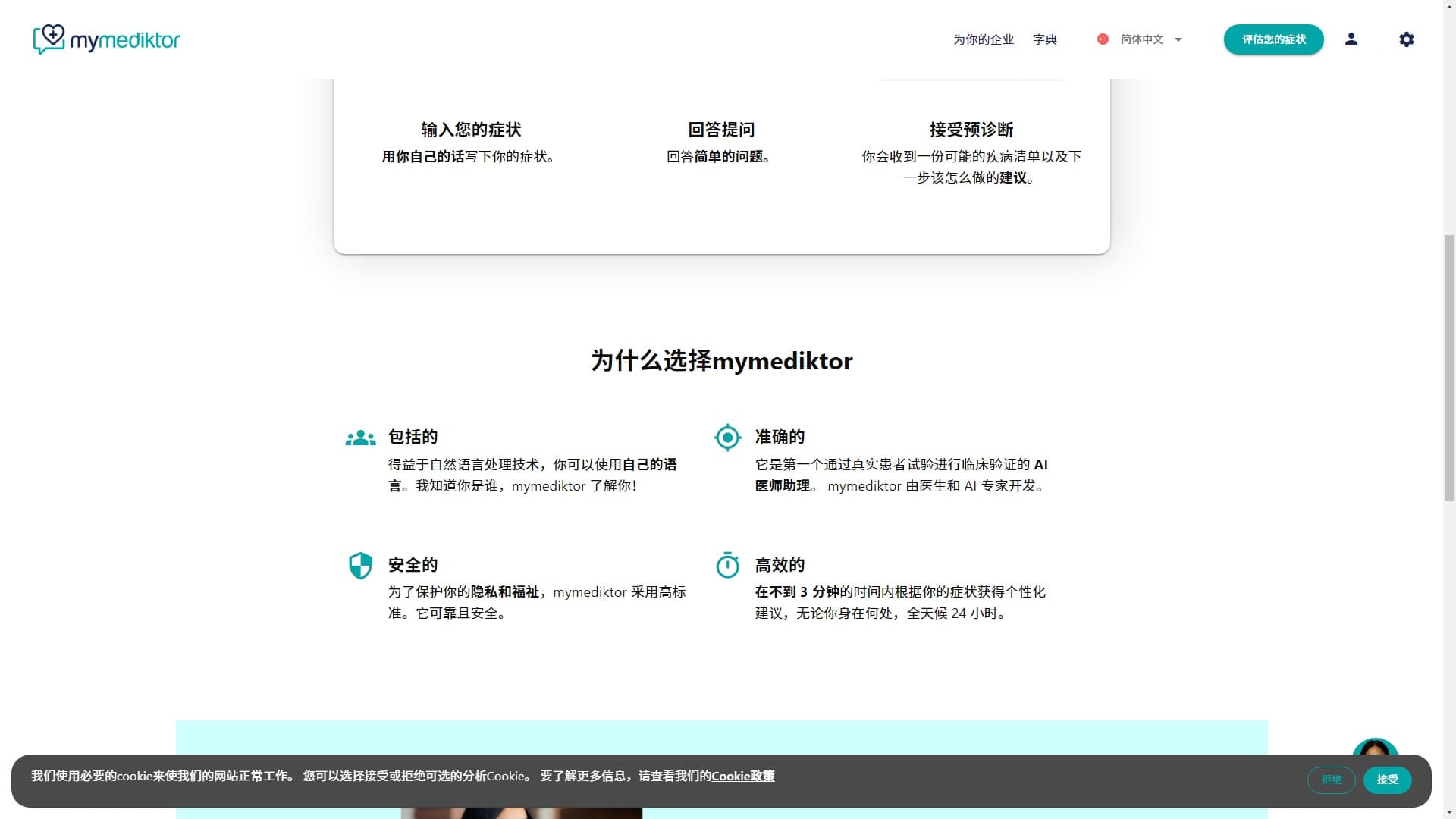Screen dimensions: 1456x819
Task: Click the shield icon beside 安全的
Action: pos(360,565)
